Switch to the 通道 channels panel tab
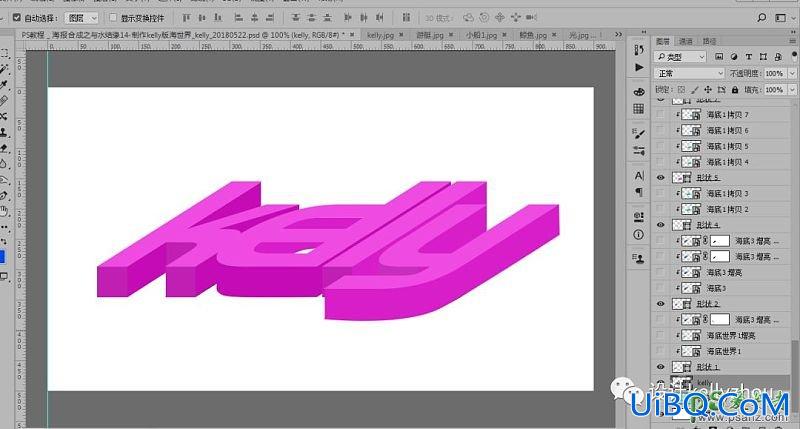This screenshot has width=800, height=429. 685,41
